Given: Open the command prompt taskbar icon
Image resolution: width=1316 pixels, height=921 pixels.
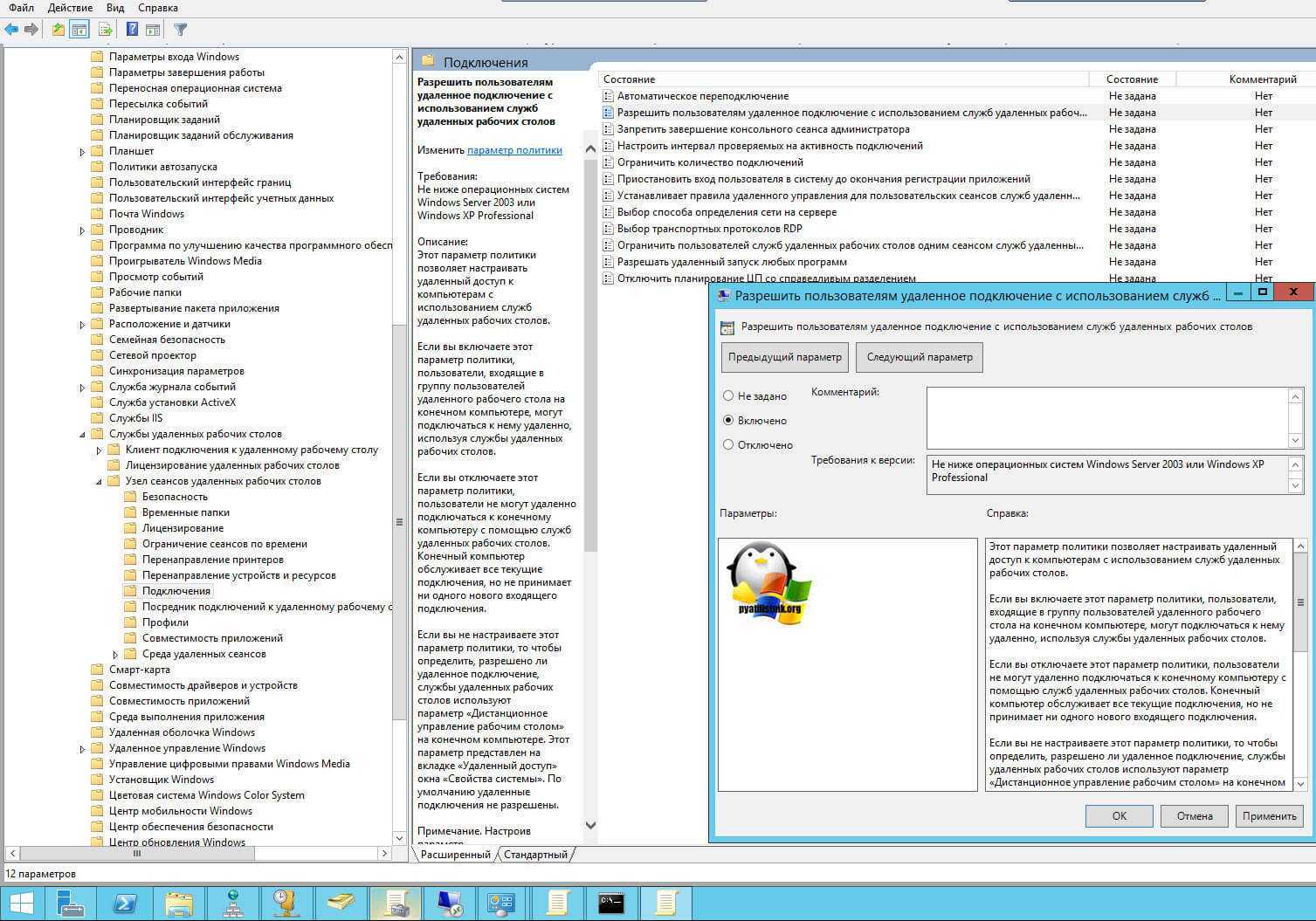Looking at the screenshot, I should pos(611,903).
